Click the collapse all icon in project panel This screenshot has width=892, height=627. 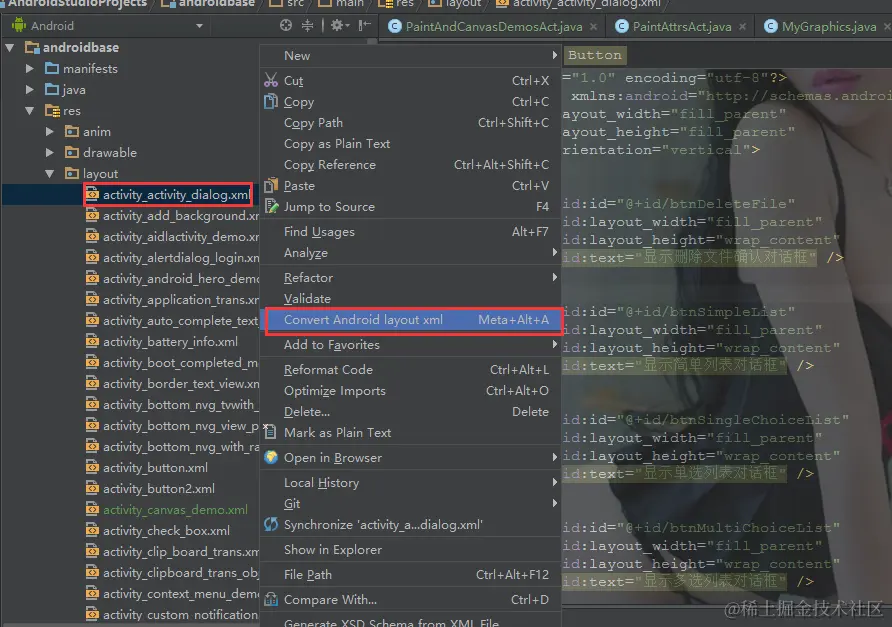click(307, 25)
